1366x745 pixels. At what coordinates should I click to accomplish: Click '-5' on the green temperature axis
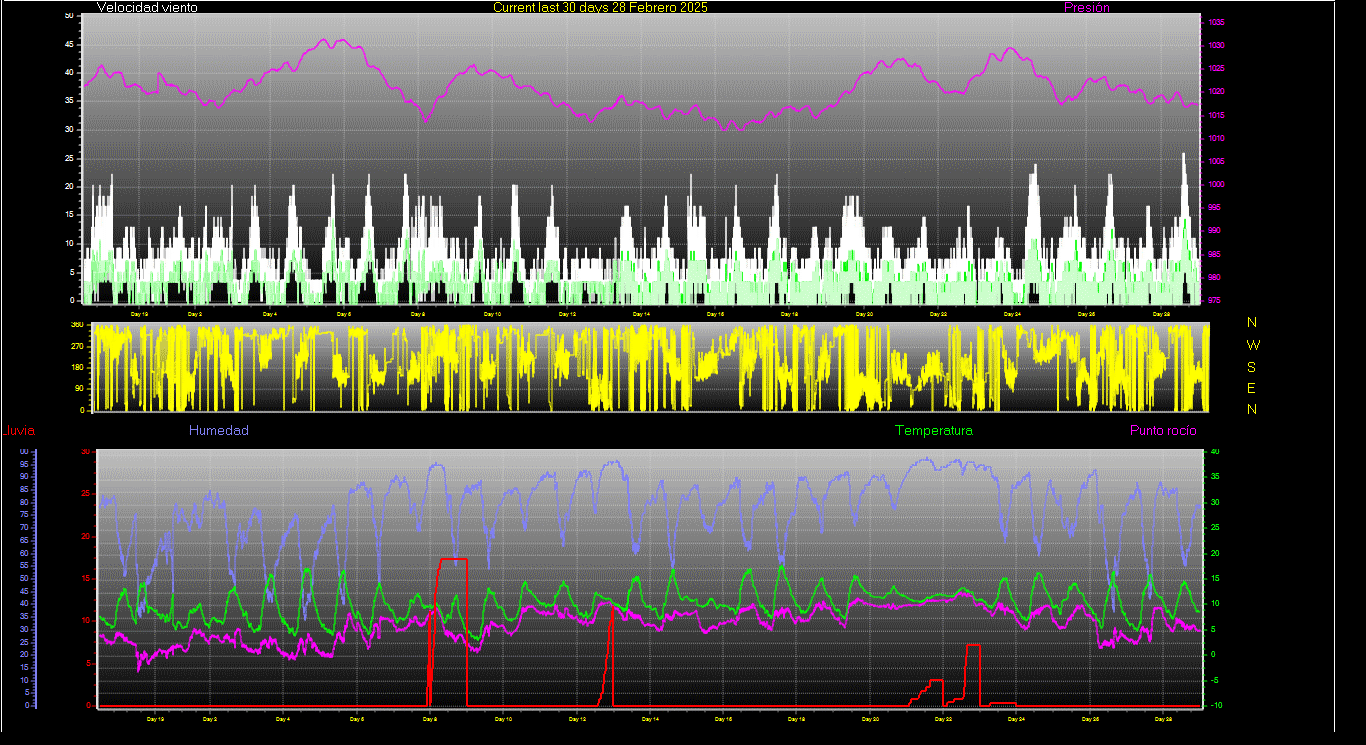(1214, 680)
